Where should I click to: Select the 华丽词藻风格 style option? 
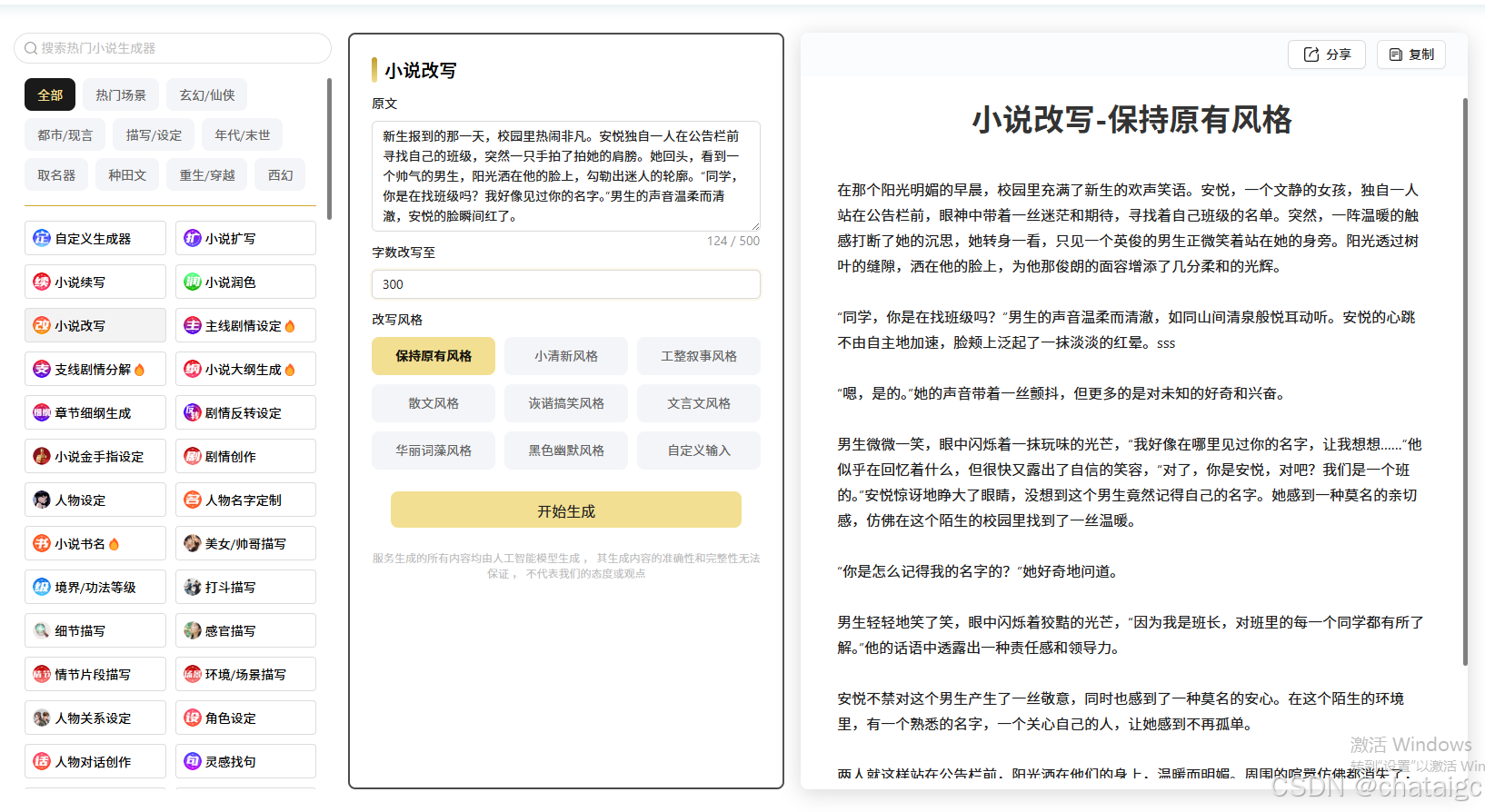(434, 451)
